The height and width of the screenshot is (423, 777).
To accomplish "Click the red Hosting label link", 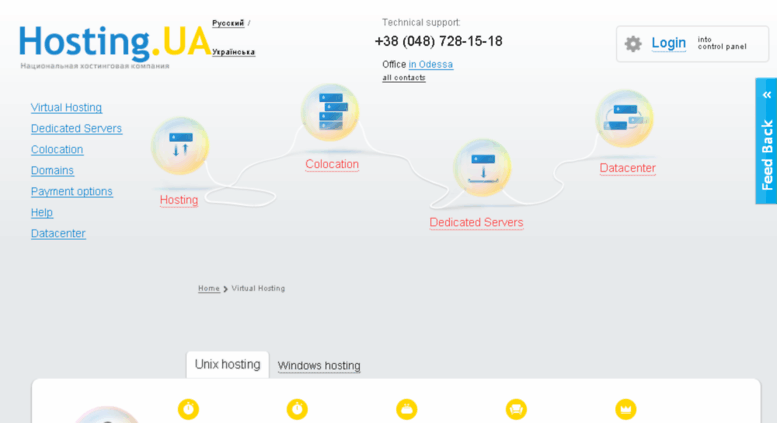I will coord(179,200).
